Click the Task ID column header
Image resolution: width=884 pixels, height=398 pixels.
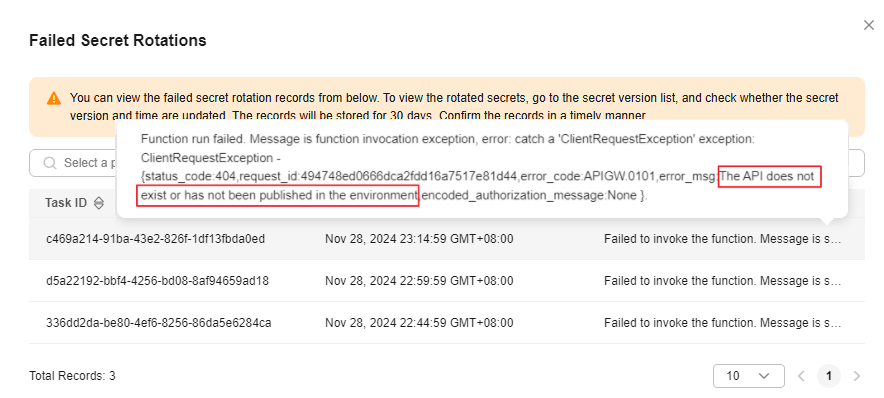(x=66, y=203)
